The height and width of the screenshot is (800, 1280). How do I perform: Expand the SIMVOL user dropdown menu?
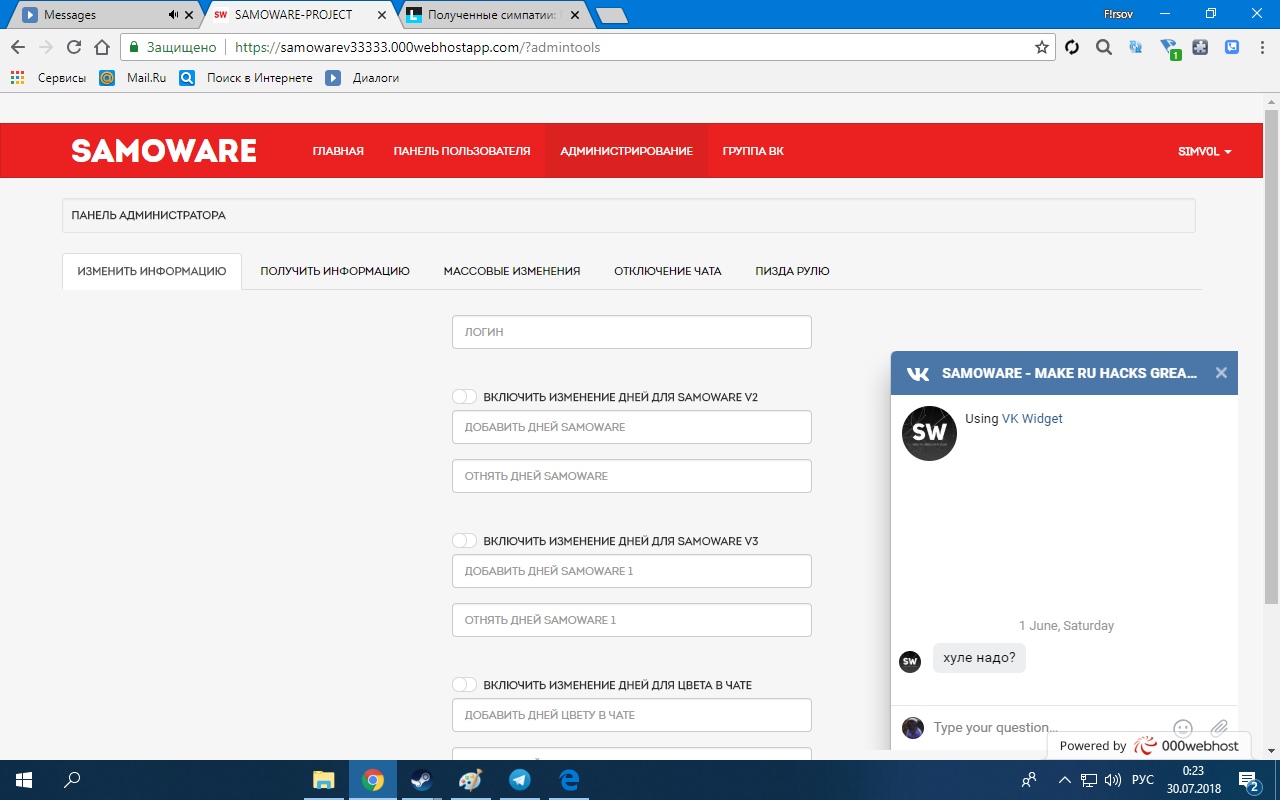[1204, 151]
